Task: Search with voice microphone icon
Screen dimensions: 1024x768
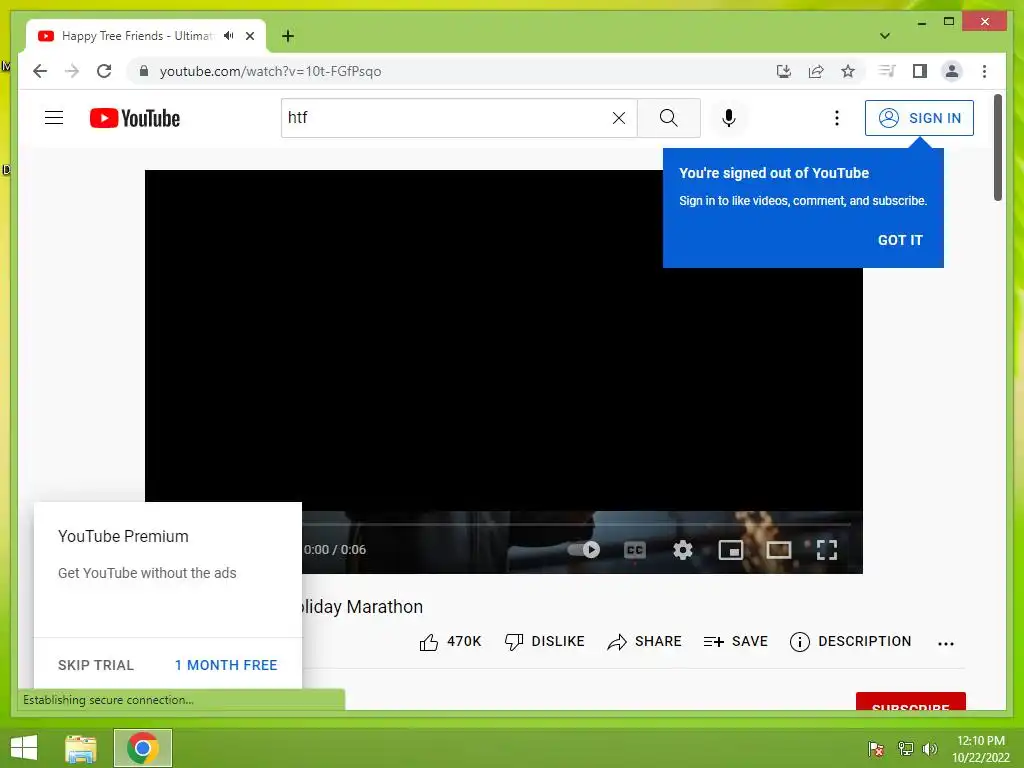Action: click(729, 118)
